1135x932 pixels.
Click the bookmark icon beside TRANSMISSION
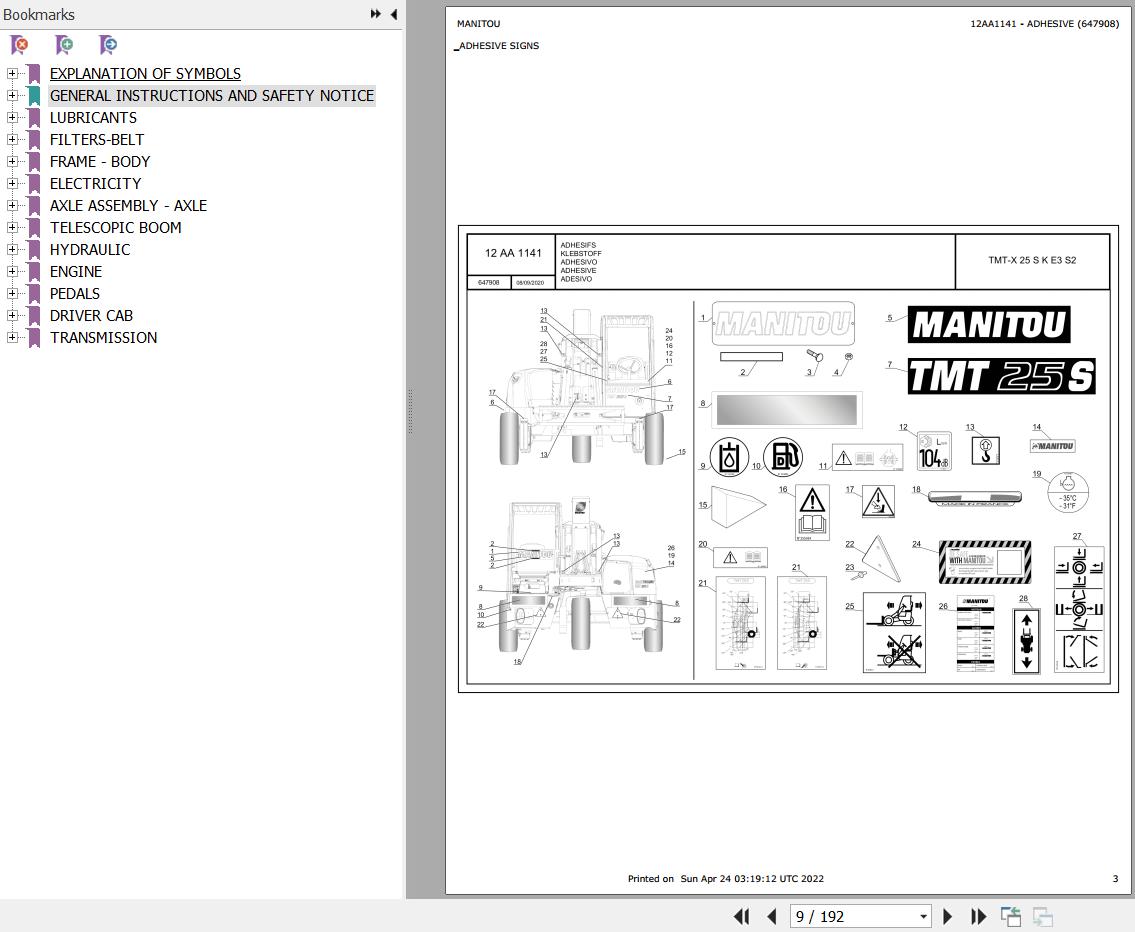(33, 338)
